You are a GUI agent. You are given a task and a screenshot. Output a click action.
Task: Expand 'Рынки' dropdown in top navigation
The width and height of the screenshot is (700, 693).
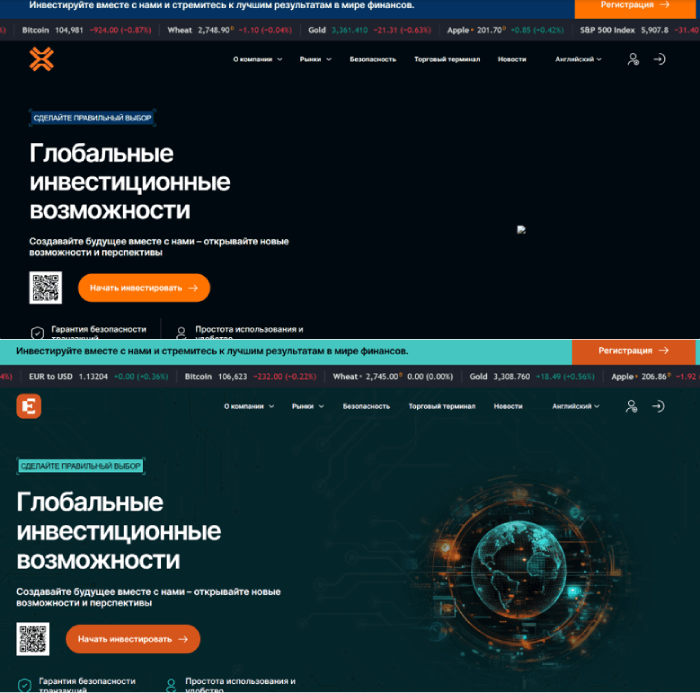pyautogui.click(x=316, y=59)
